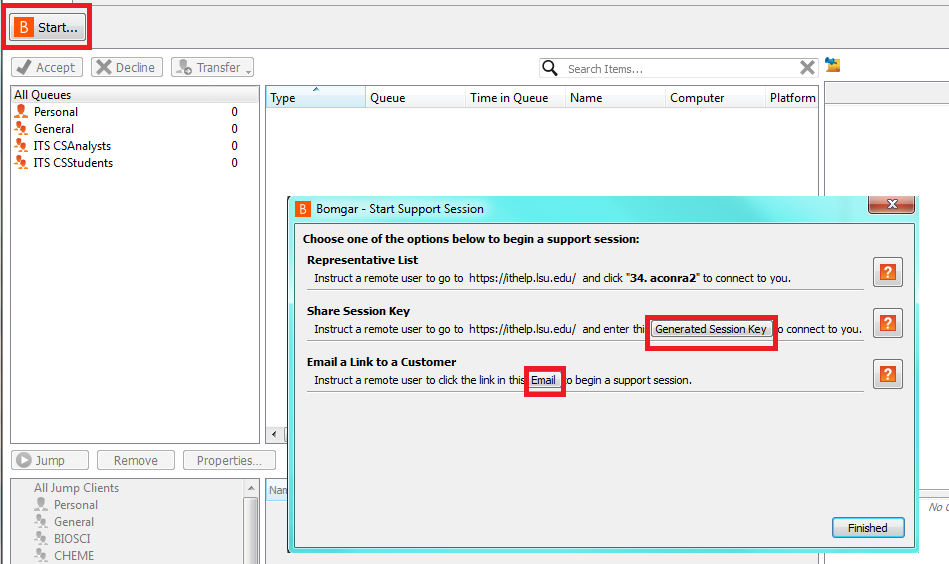Click the queue table left scroll arrow
The width and height of the screenshot is (949, 564).
tap(274, 434)
